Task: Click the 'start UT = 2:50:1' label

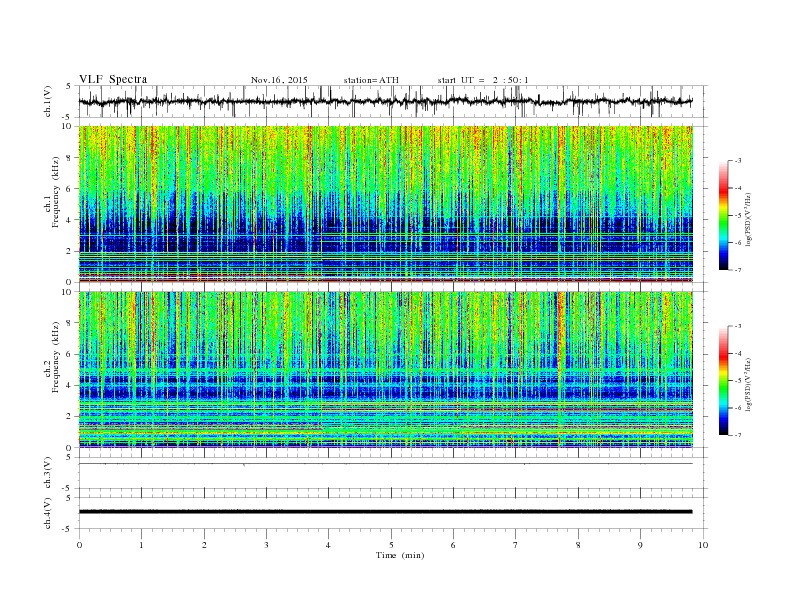Action: point(483,80)
